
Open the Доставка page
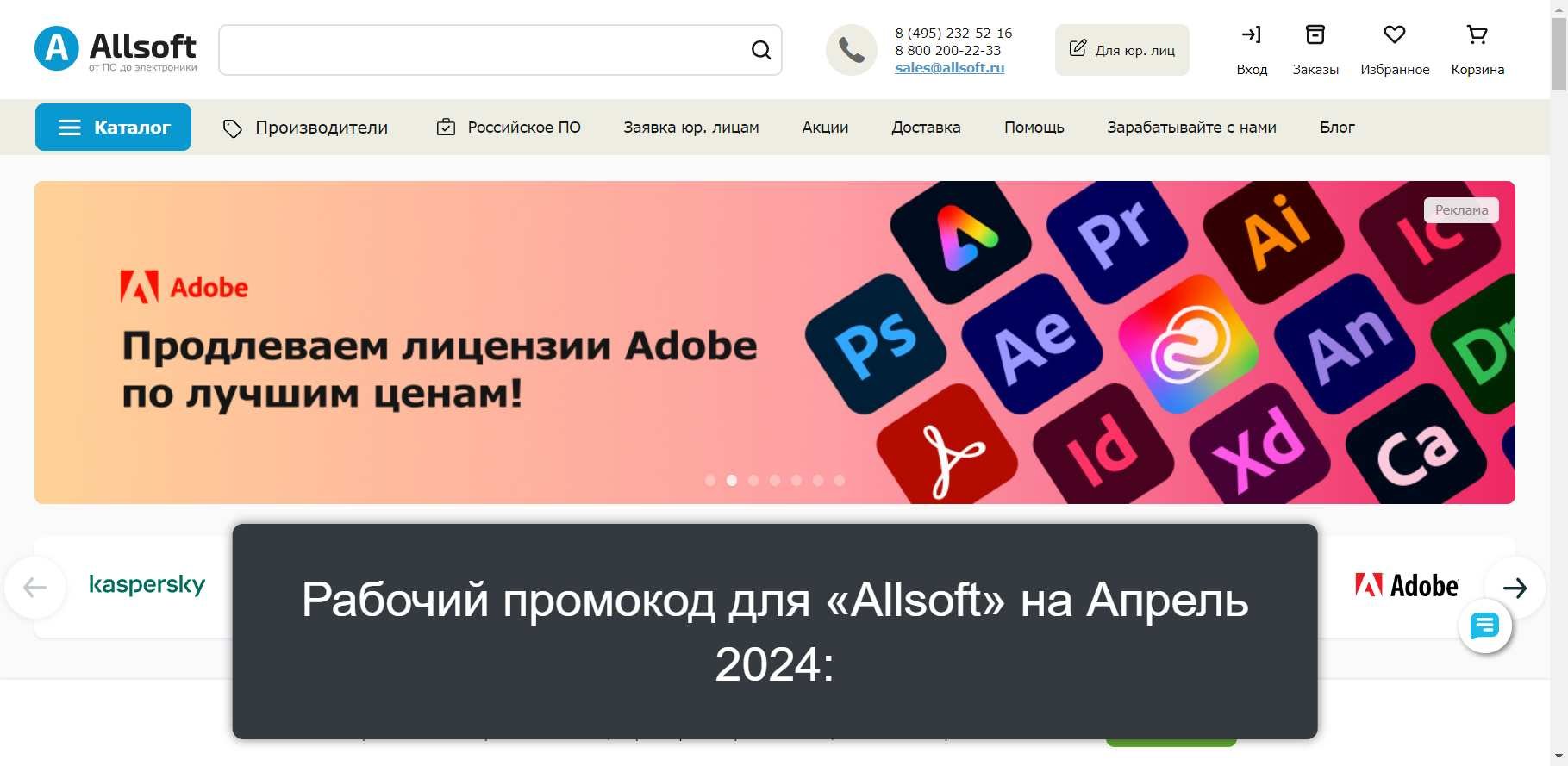[926, 128]
